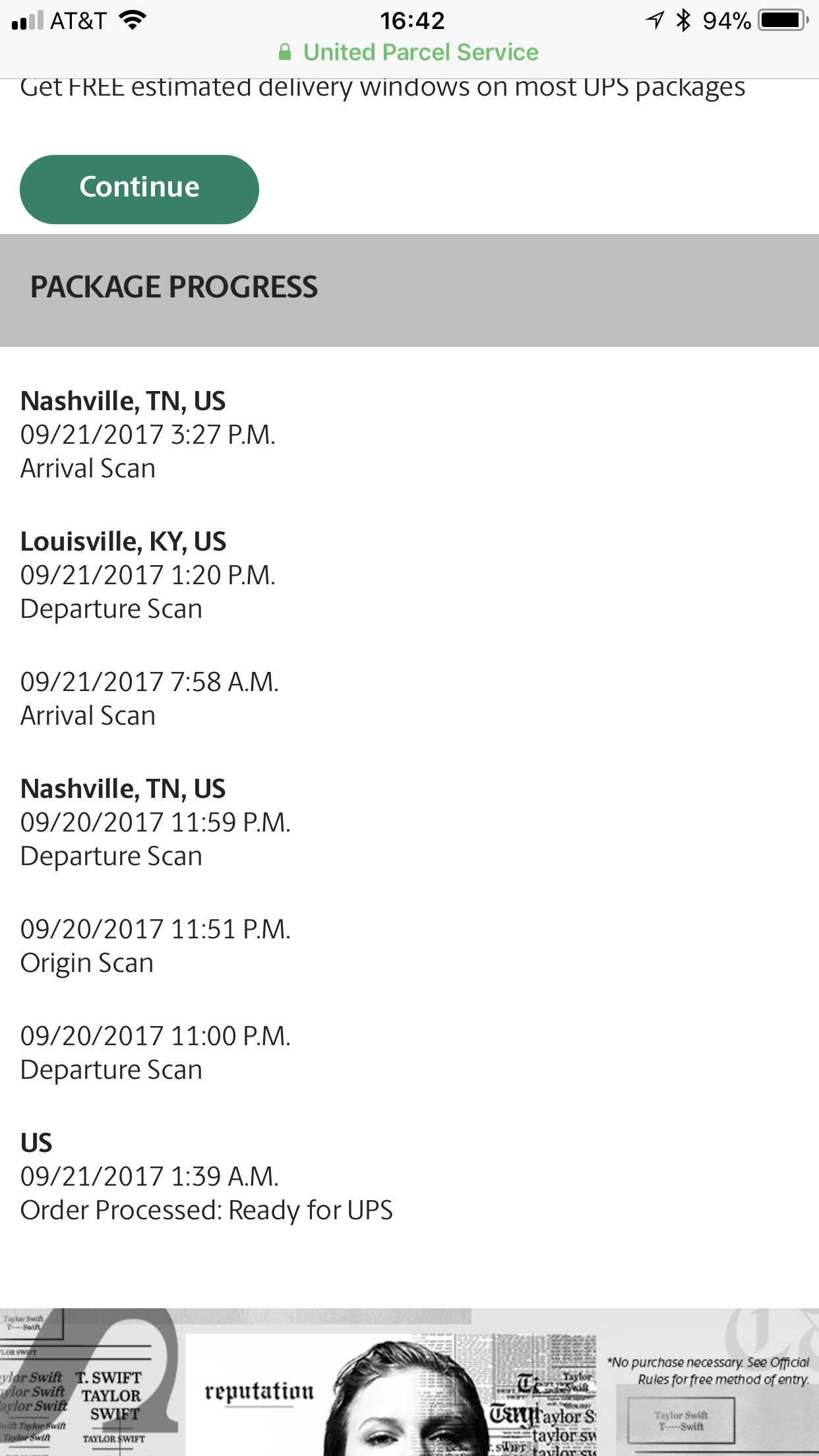The height and width of the screenshot is (1456, 819).
Task: Tap the 16:42 clock to scroll top
Action: pos(412,20)
